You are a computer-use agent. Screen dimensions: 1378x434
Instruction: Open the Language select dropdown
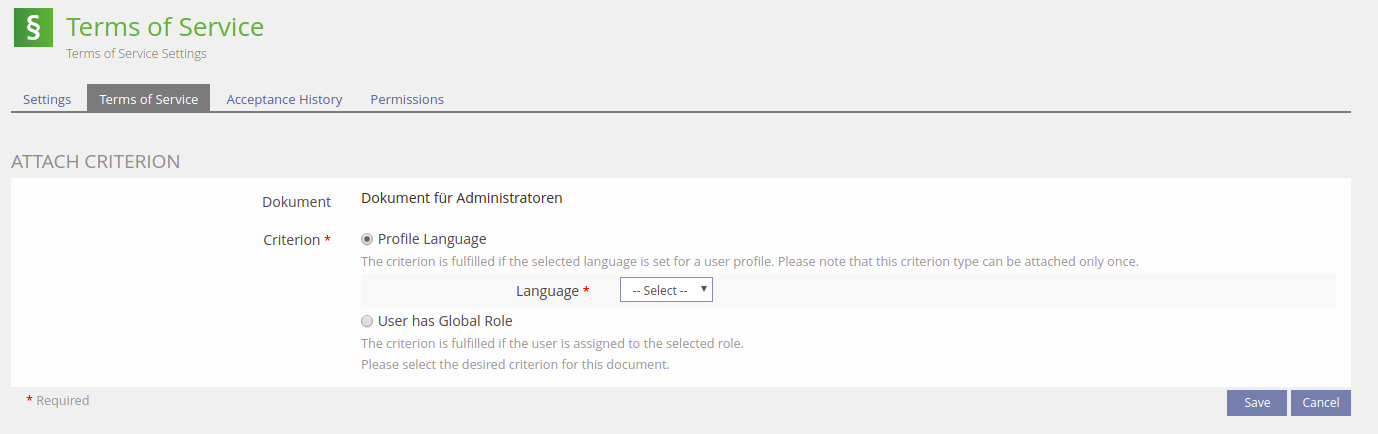click(x=666, y=290)
